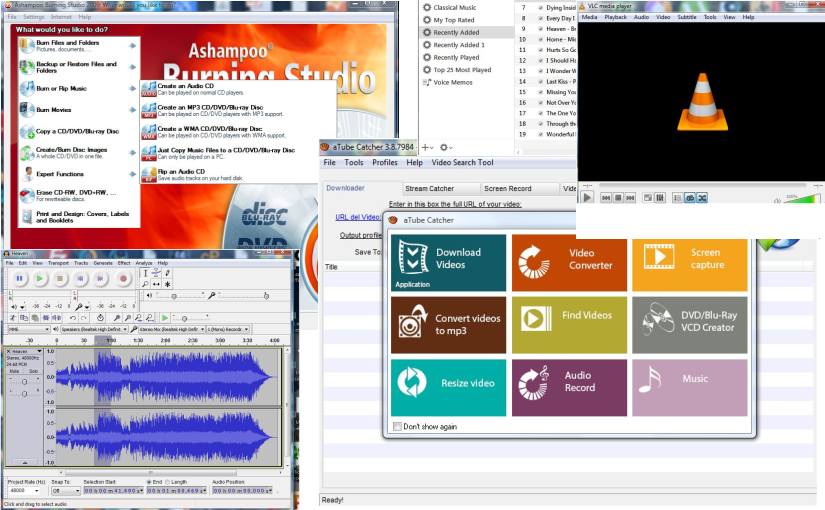Select Audacity's Envelope tool
The height and width of the screenshot is (510, 825).
tap(156, 273)
